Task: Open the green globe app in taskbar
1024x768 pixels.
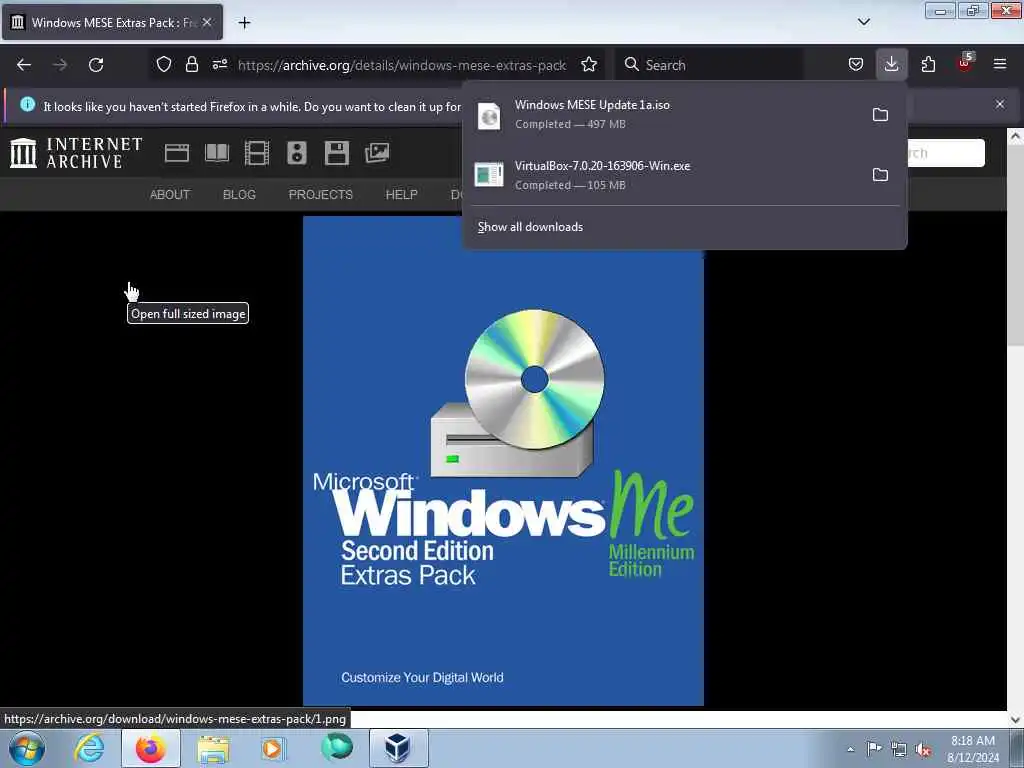Action: pyautogui.click(x=337, y=747)
